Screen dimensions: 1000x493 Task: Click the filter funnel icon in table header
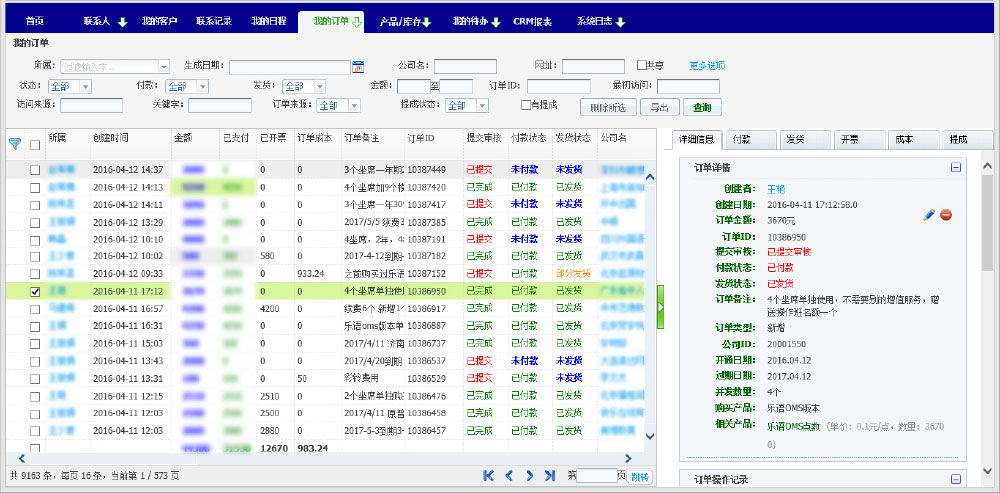point(15,143)
